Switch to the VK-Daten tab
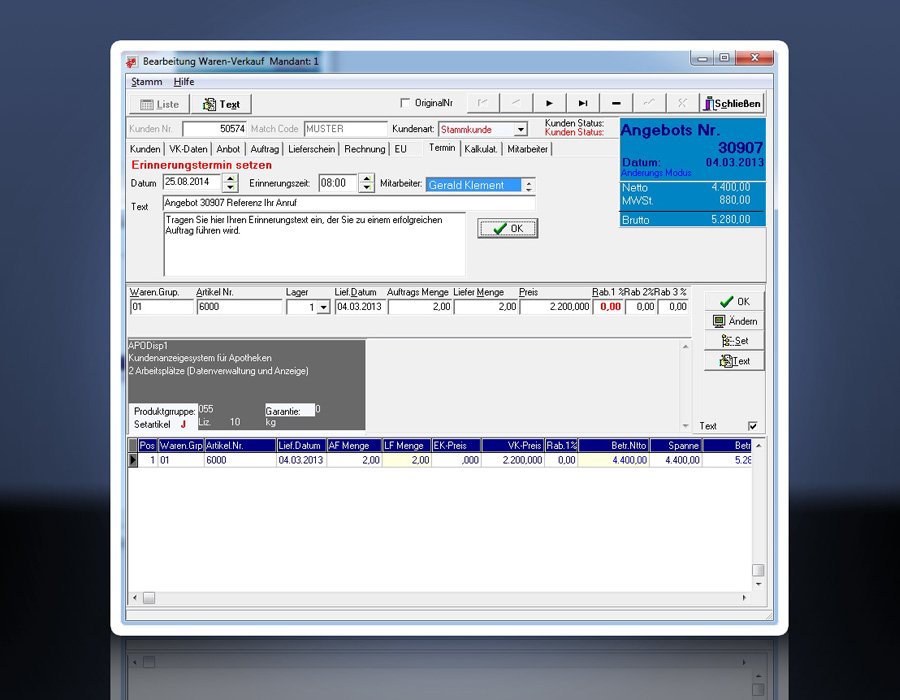 point(188,149)
